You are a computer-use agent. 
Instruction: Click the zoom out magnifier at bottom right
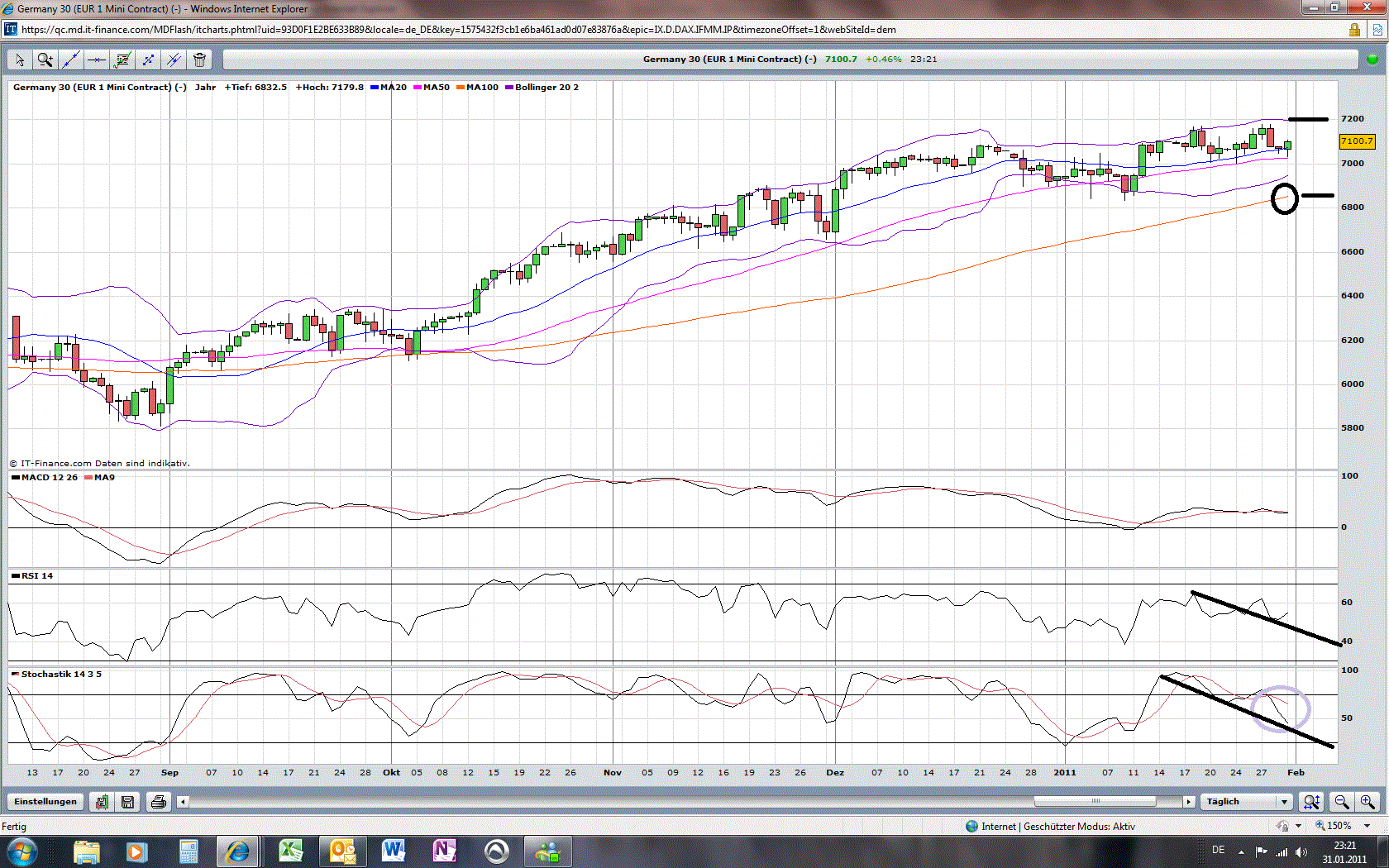(1341, 802)
